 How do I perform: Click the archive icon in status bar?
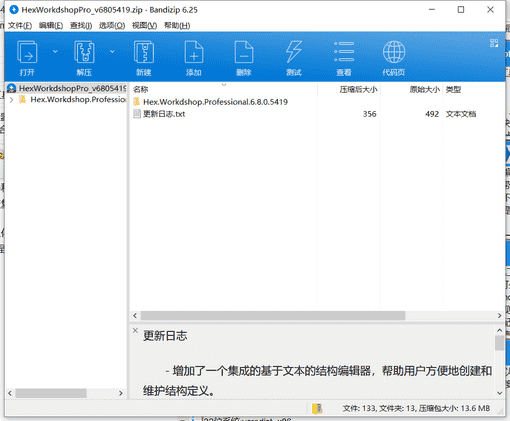[x=317, y=408]
